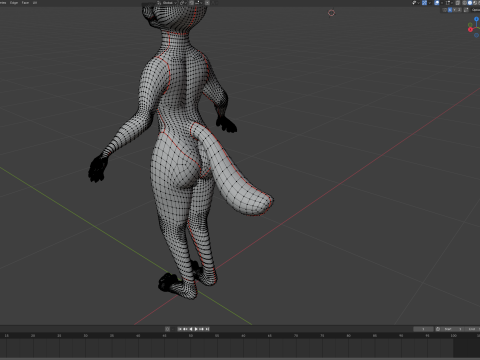Screen dimensions: 480x360
Task: Toggle the preview range clock icon
Action: (x=438, y=329)
